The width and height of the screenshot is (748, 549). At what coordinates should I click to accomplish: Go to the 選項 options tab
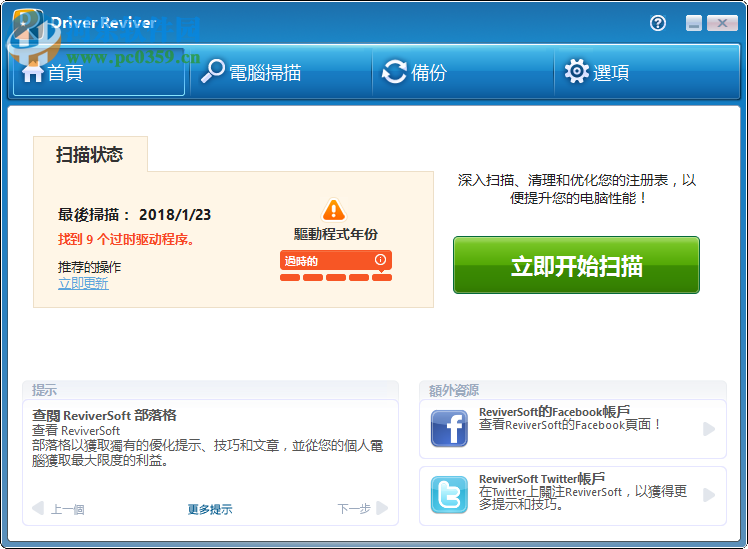point(646,72)
